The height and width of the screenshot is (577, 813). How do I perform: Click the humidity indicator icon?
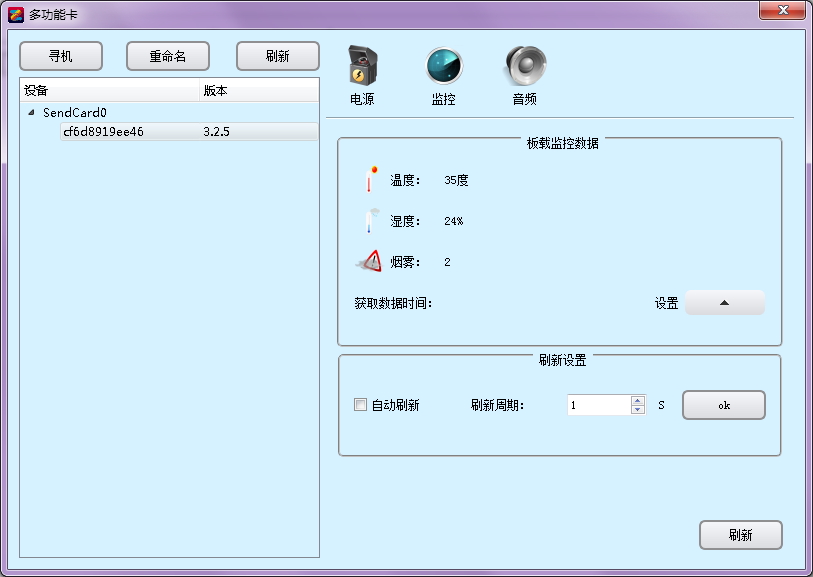coord(370,221)
